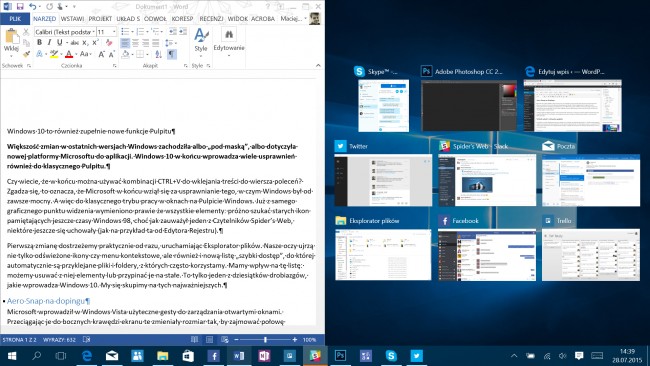The height and width of the screenshot is (366, 650).
Task: Toggle superscript formatting
Action: 95,42
